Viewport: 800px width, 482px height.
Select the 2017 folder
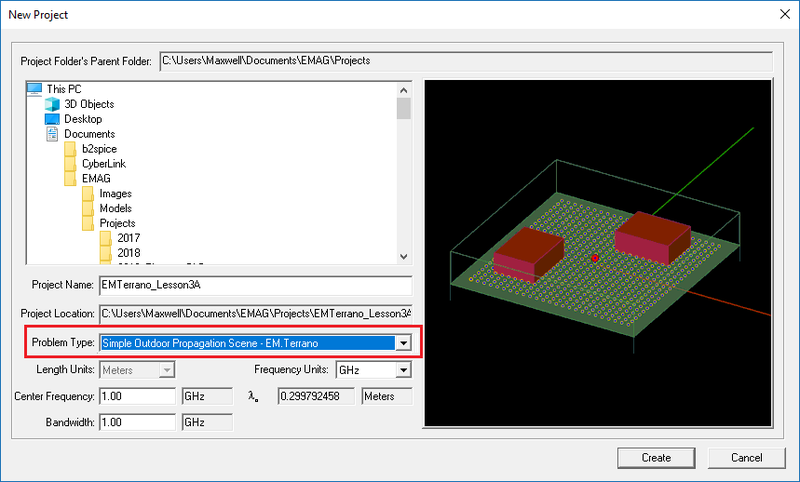click(x=129, y=238)
